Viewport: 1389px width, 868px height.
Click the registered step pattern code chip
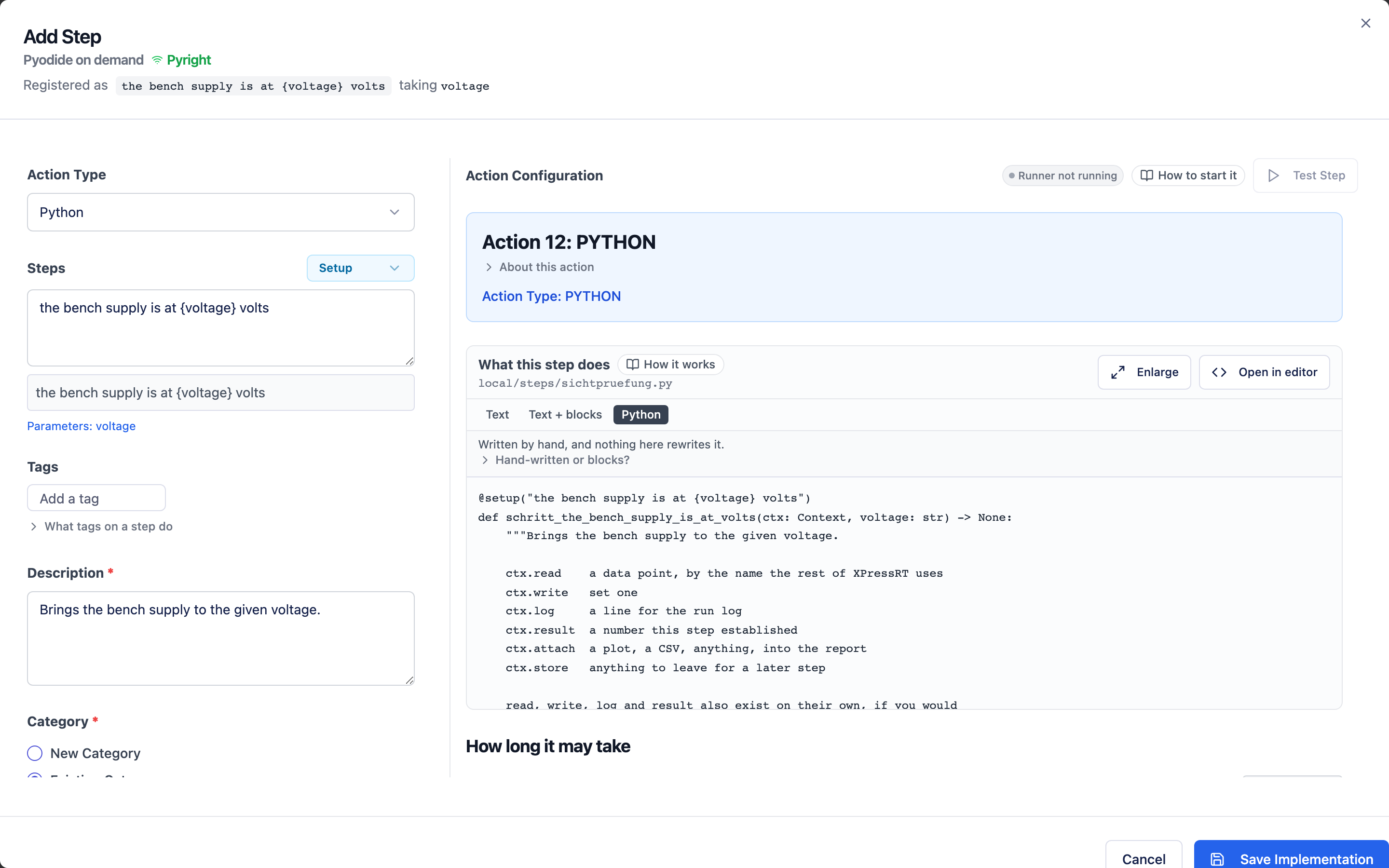coord(253,86)
